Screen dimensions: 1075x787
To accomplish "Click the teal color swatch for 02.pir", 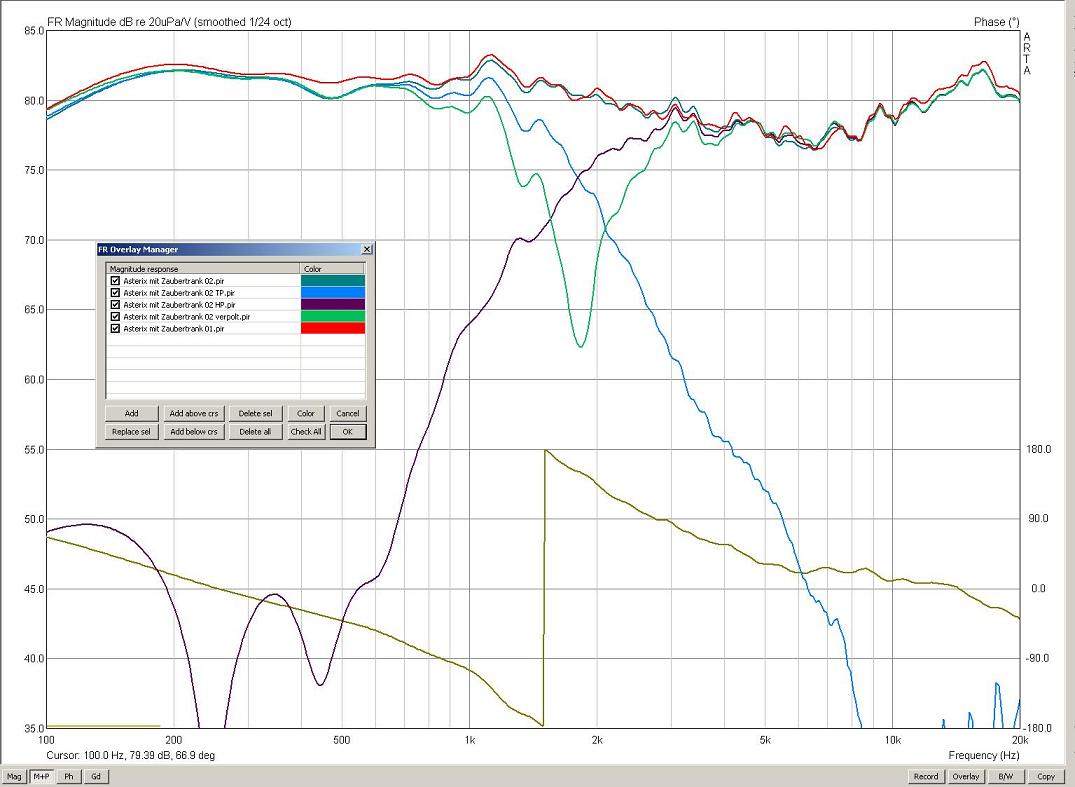I will click(332, 281).
